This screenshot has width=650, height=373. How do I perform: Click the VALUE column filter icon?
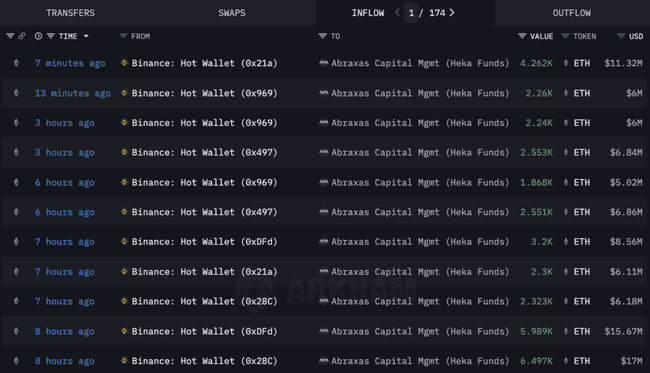[x=522, y=36]
